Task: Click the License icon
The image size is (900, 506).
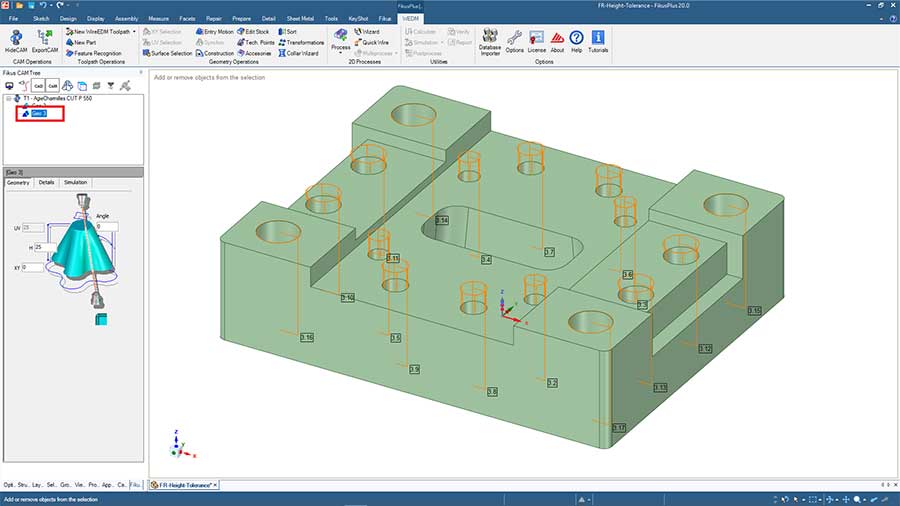Action: click(537, 38)
